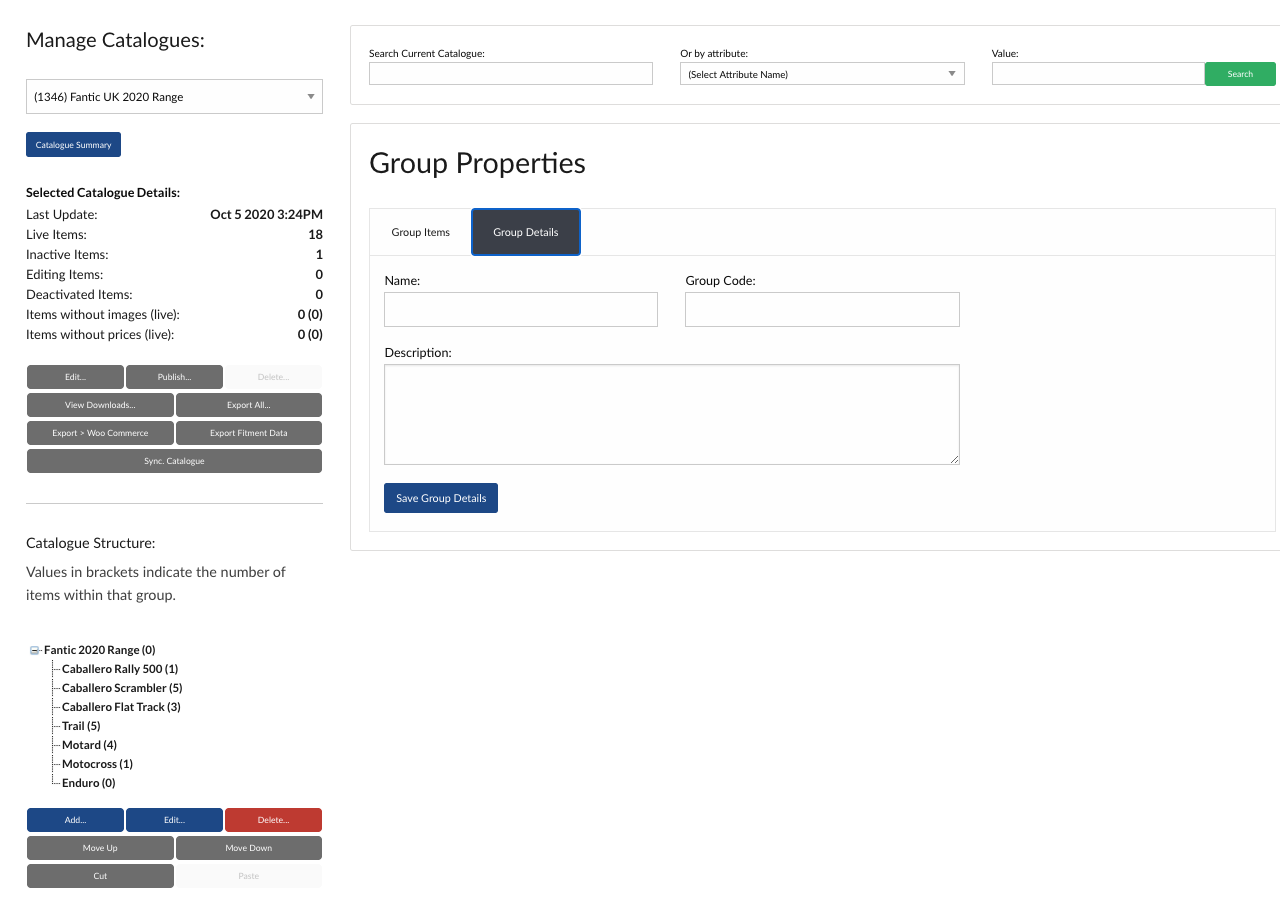Click the Export > Woo Commerce button

(x=100, y=433)
